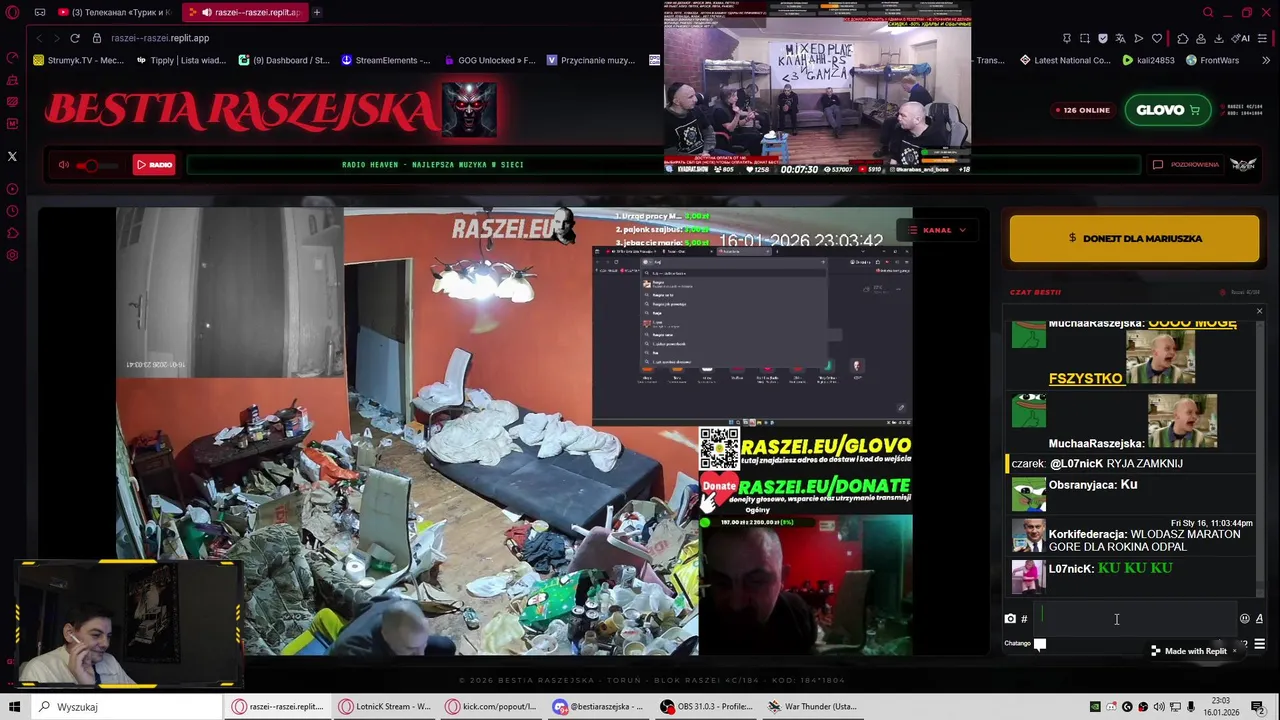This screenshot has height=720, width=1280.
Task: Open the Chatango speech bubble link
Action: [1040, 644]
